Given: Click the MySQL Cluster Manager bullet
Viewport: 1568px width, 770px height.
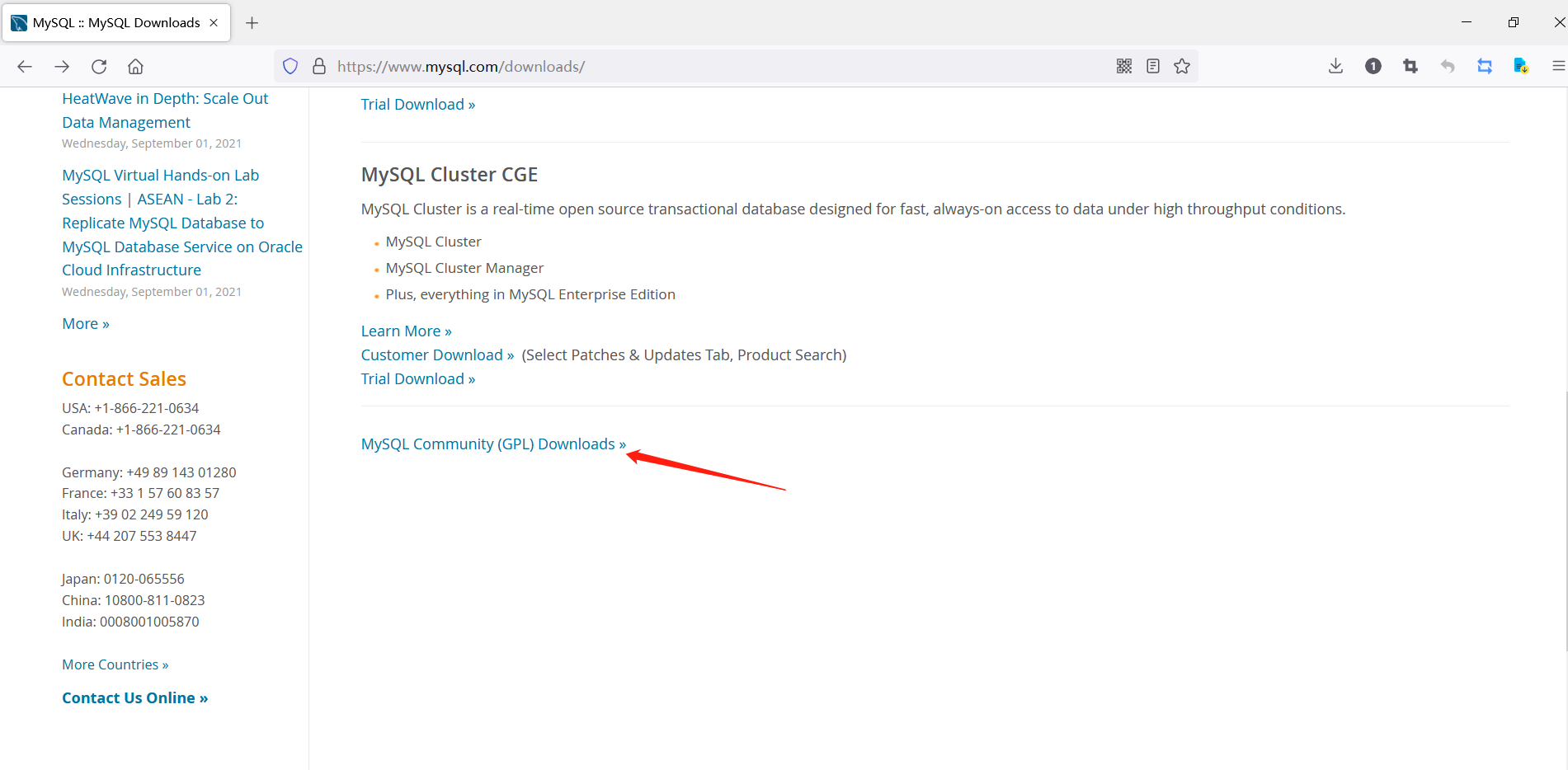Looking at the screenshot, I should tap(464, 269).
